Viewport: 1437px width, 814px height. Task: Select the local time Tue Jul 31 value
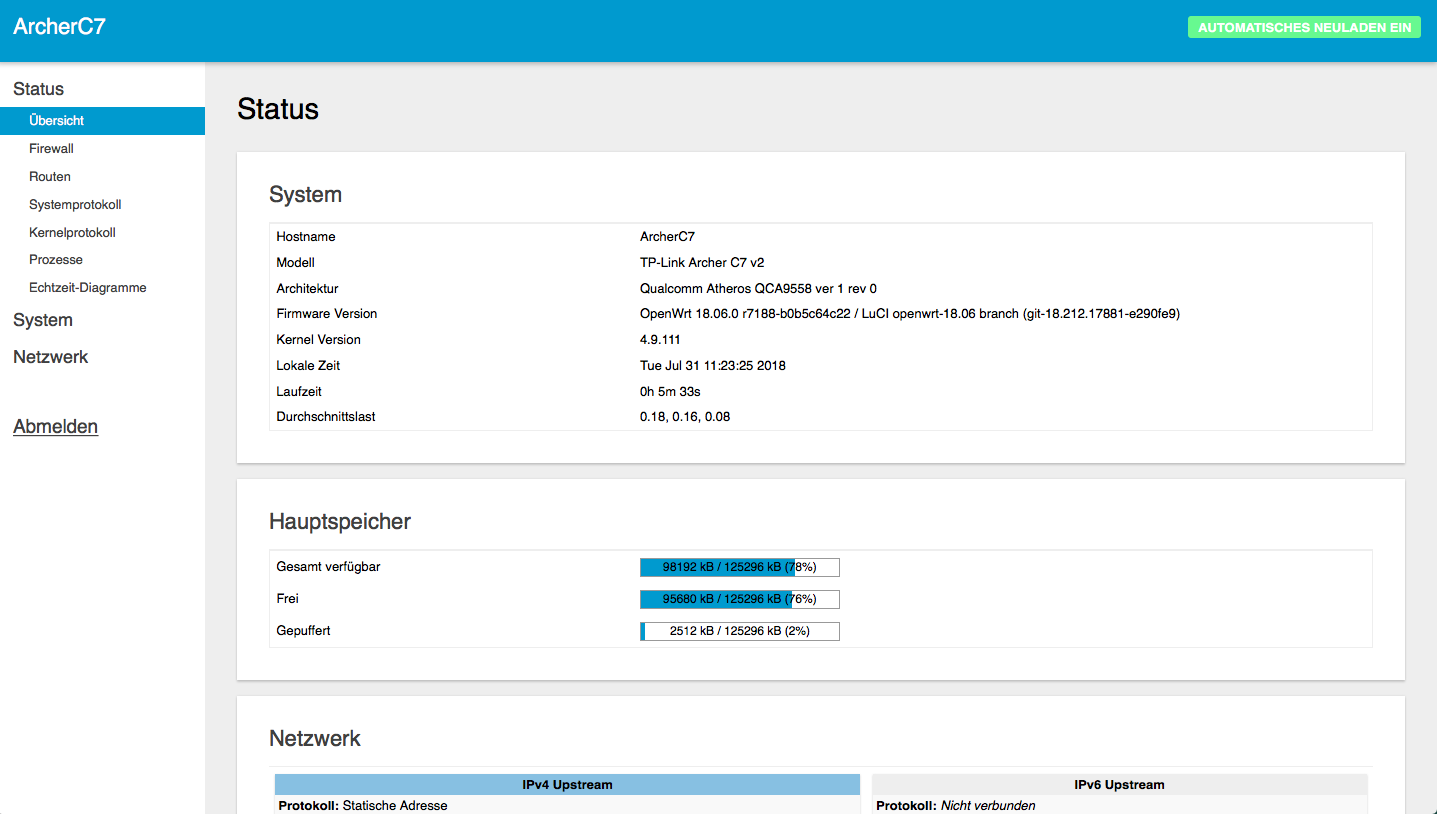coord(713,366)
